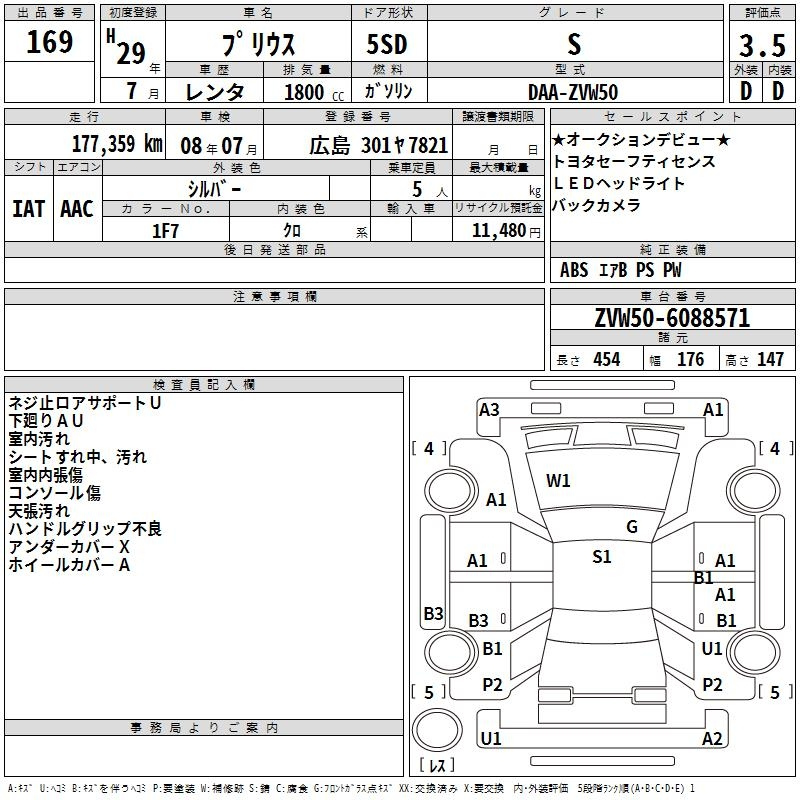Viewport: 800px width, 800px height.
Task: Select the car name プリウス
Action: click(257, 46)
